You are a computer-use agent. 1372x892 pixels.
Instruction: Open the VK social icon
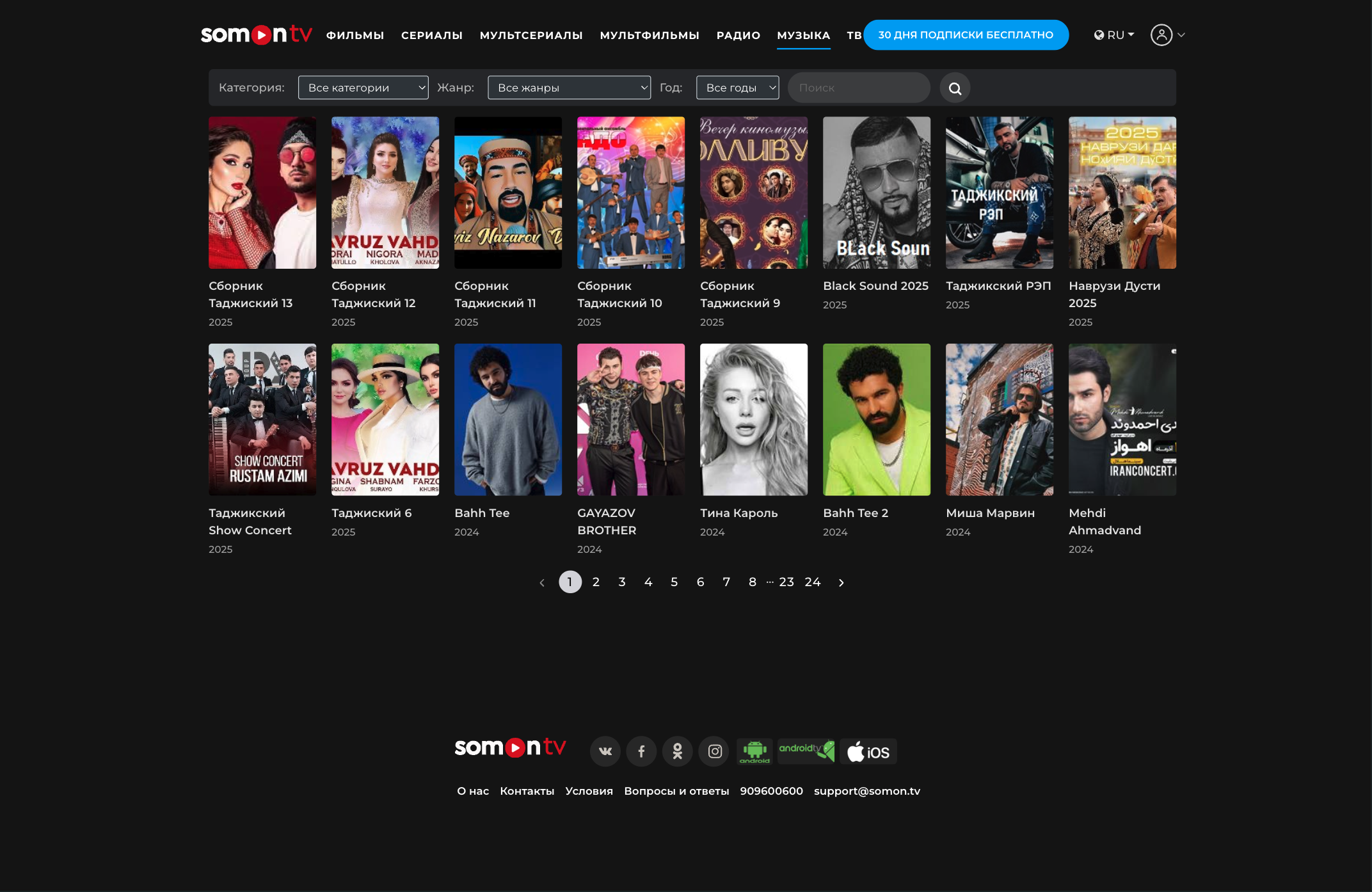[x=605, y=751]
